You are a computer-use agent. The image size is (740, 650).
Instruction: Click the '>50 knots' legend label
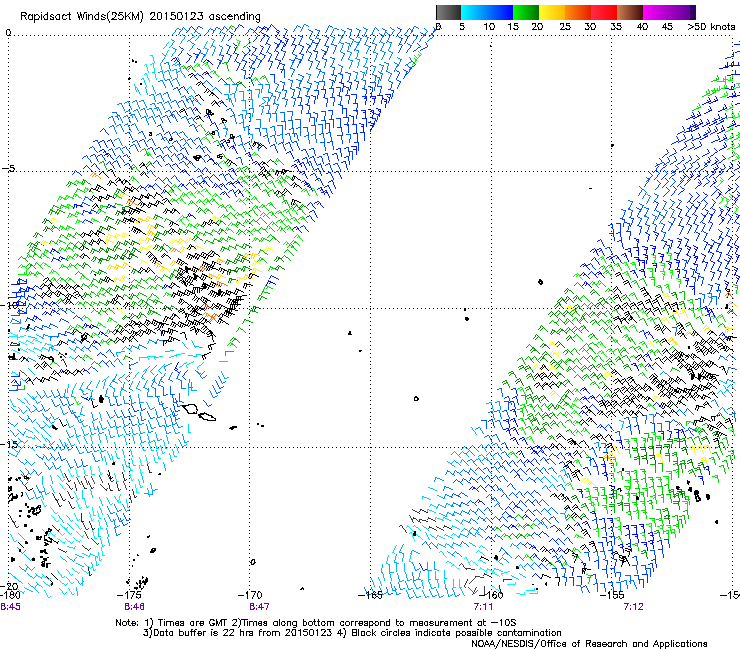point(711,27)
